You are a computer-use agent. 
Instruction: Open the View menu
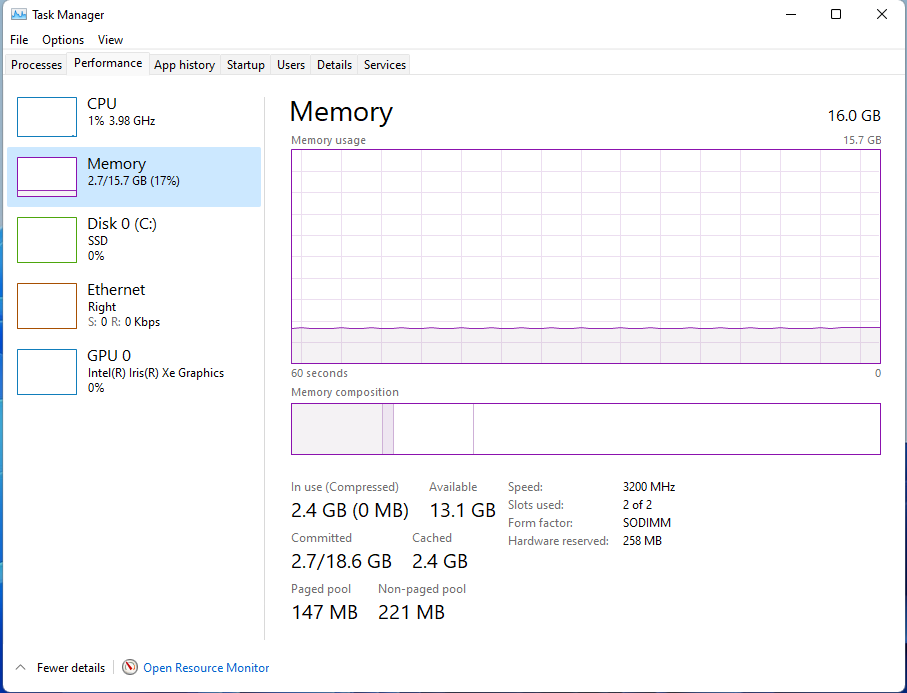pos(110,40)
